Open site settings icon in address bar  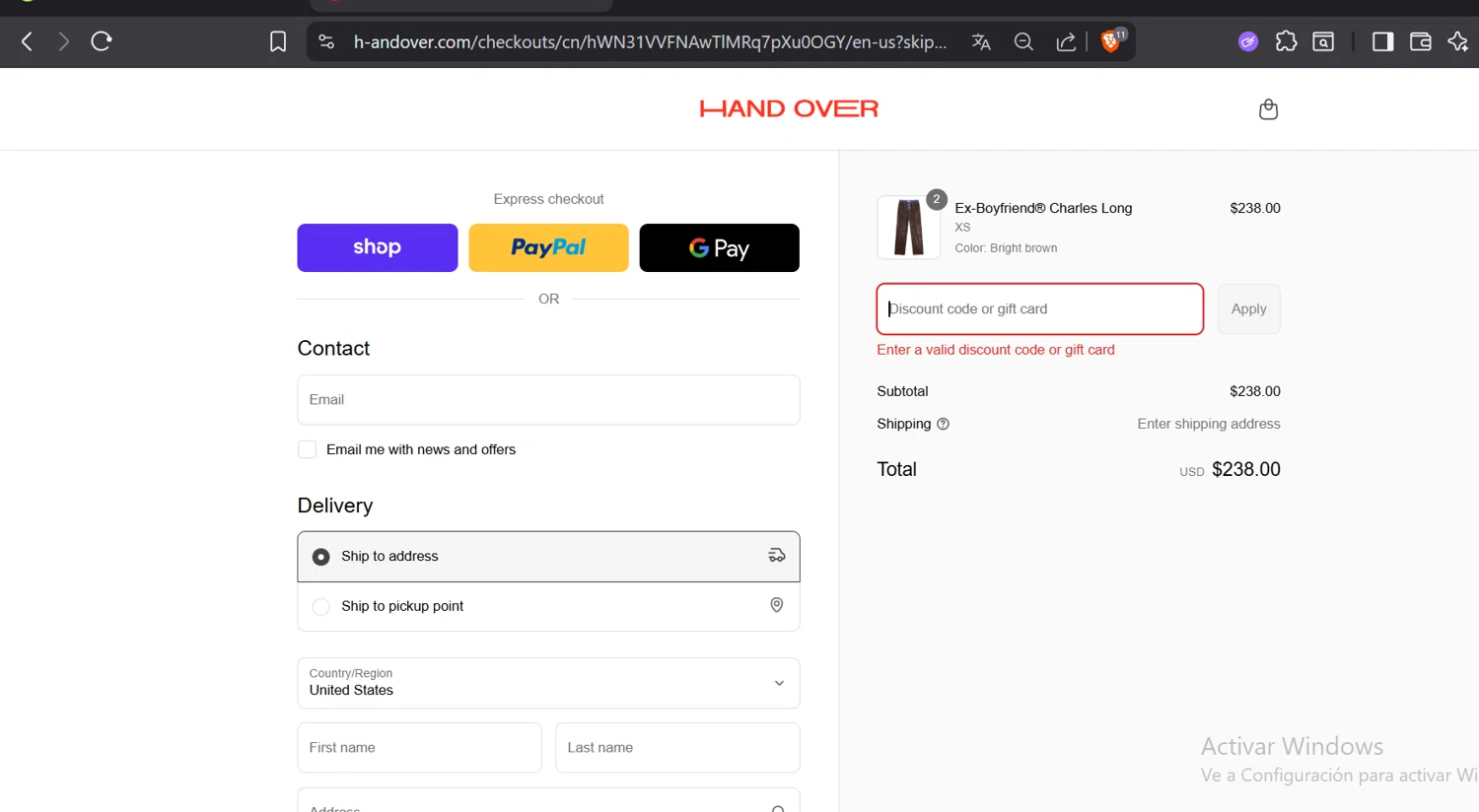[326, 41]
